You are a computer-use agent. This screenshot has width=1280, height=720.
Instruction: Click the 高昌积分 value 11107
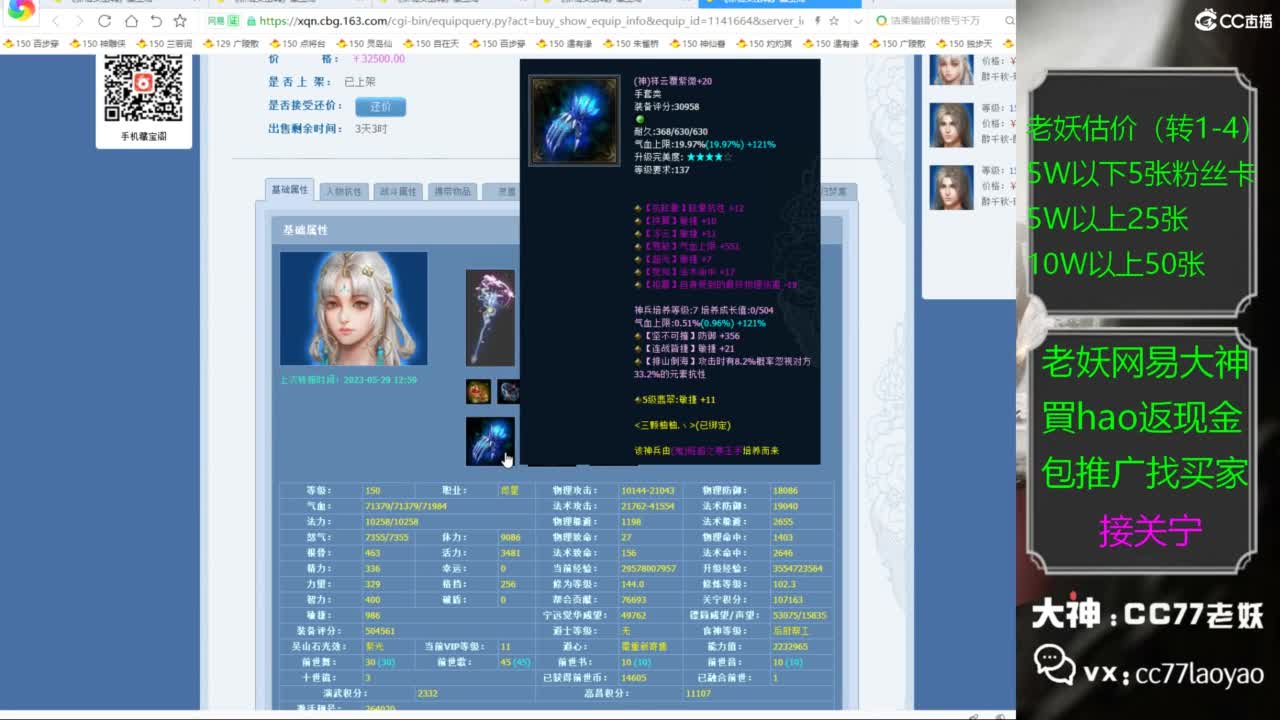tap(698, 693)
